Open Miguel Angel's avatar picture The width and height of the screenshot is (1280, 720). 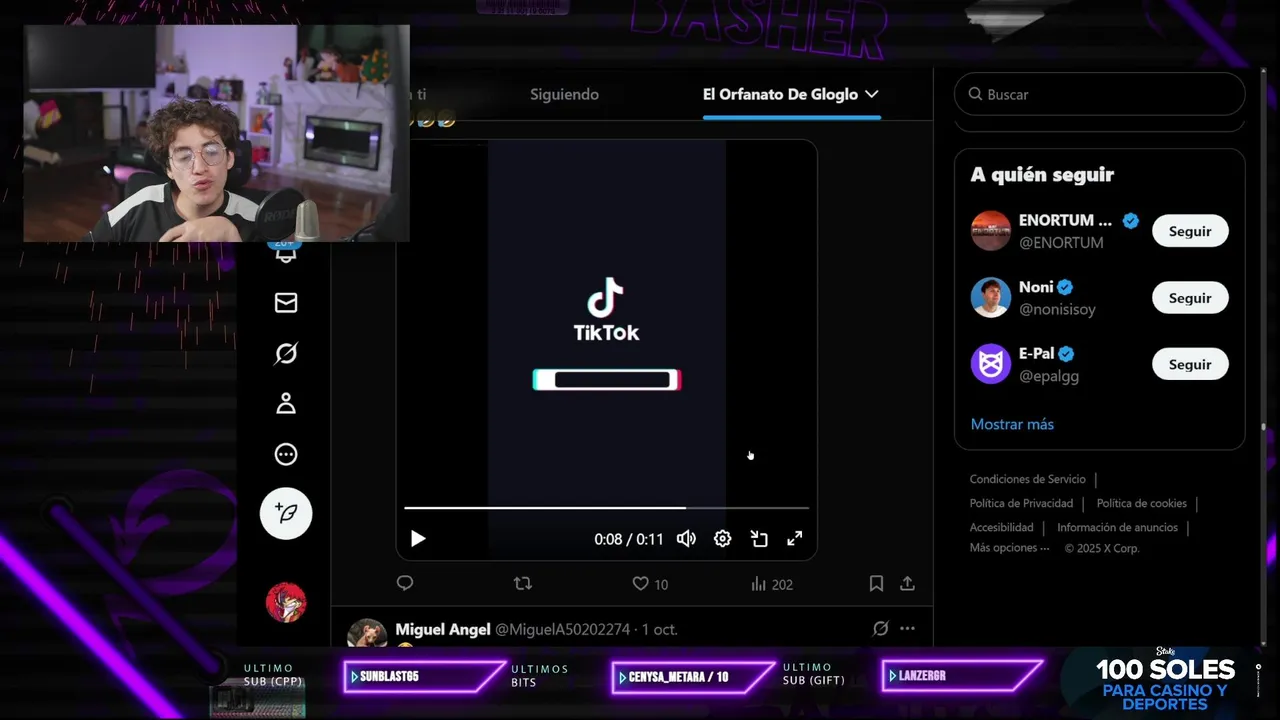click(367, 635)
